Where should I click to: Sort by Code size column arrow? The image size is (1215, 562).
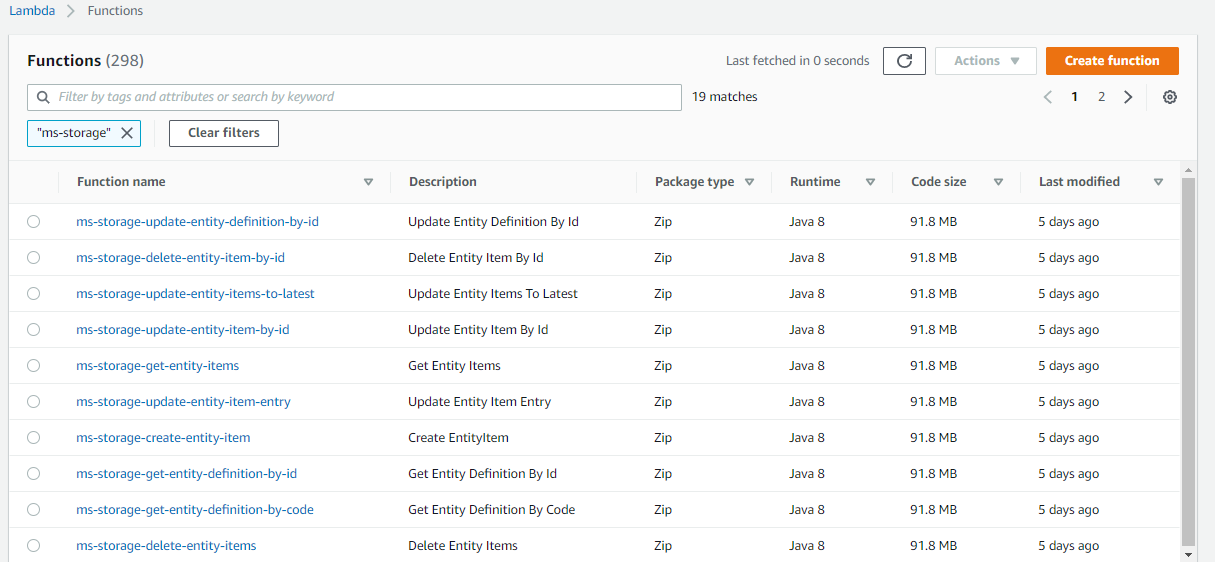[x=998, y=182]
